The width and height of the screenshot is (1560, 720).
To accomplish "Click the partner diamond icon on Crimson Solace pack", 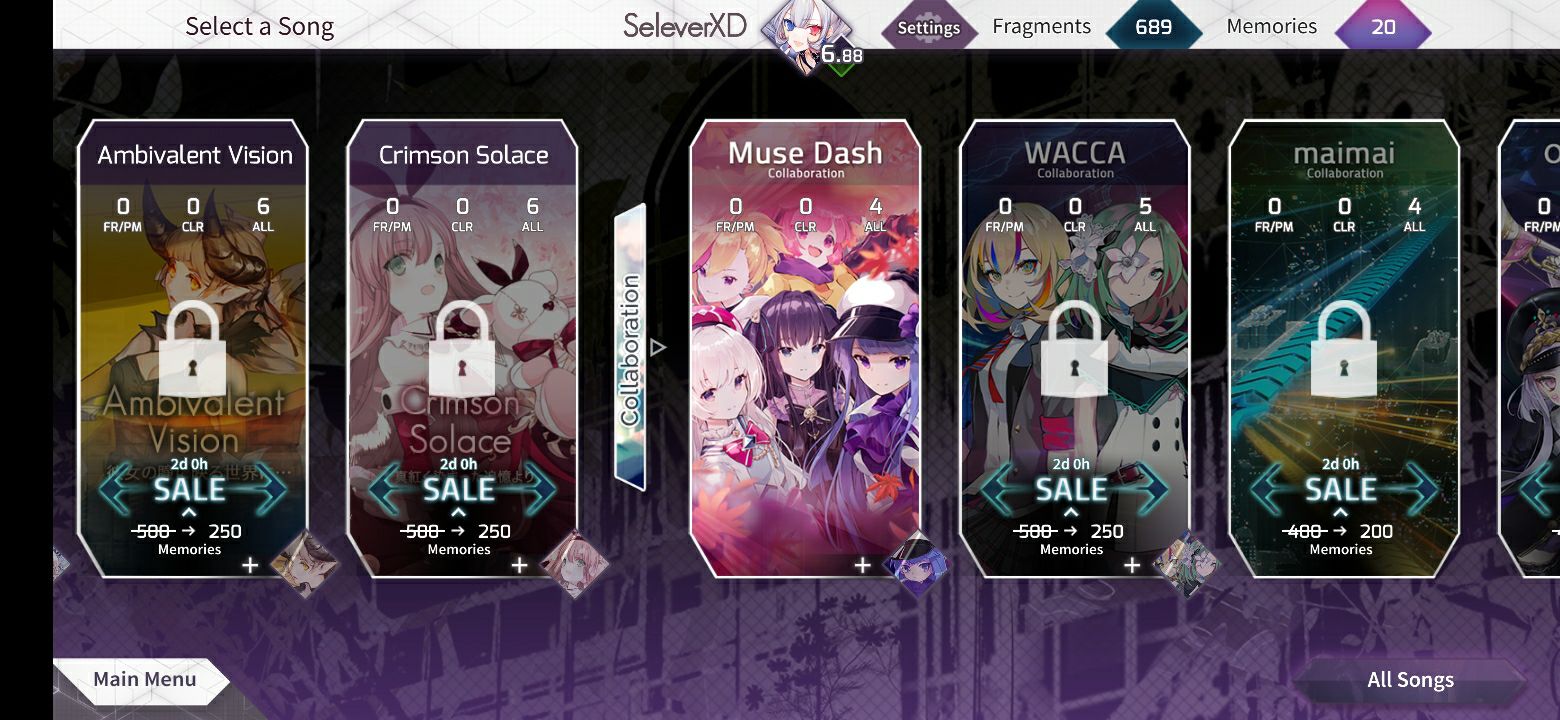I will pos(574,565).
